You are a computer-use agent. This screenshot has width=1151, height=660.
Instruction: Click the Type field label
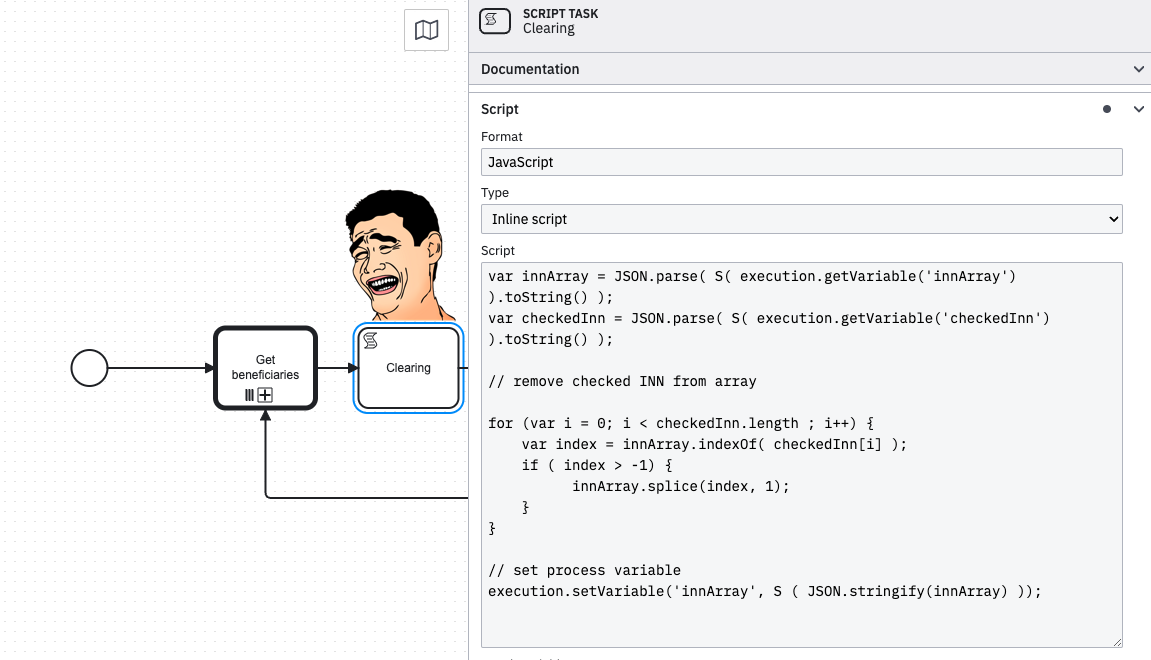click(495, 192)
